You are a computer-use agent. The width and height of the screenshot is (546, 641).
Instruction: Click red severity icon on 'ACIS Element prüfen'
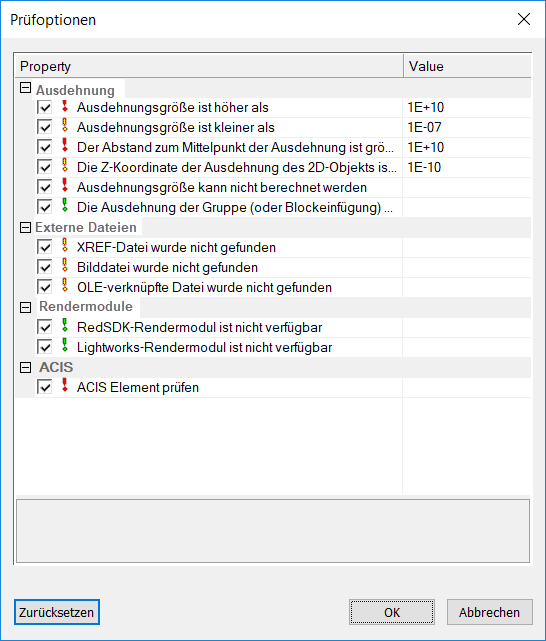click(x=65, y=386)
